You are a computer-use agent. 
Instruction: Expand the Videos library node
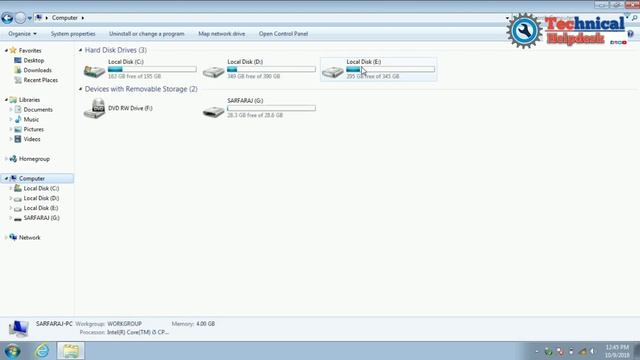[11, 139]
